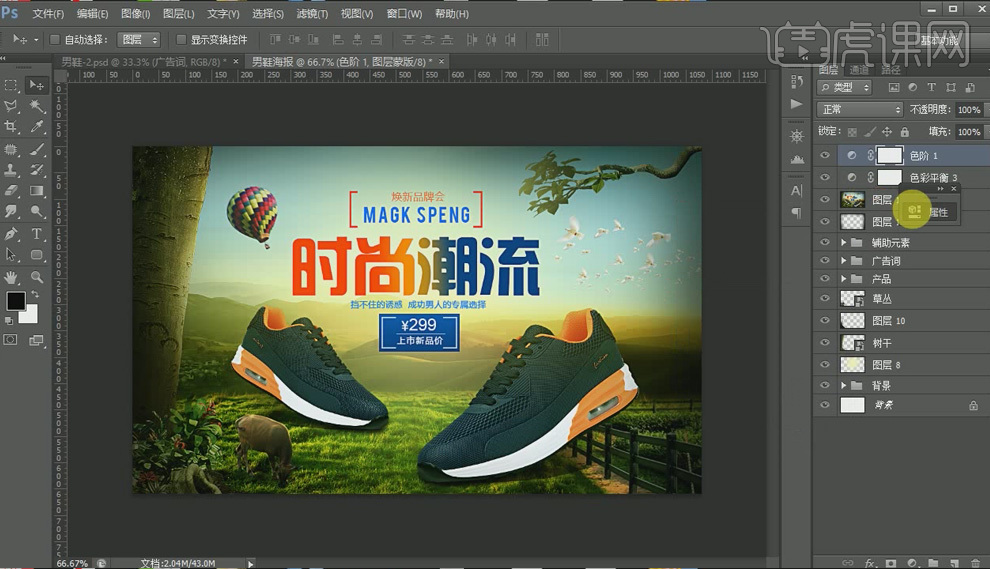This screenshot has width=990, height=569.
Task: Hide the 草丛 layer
Action: coord(824,298)
